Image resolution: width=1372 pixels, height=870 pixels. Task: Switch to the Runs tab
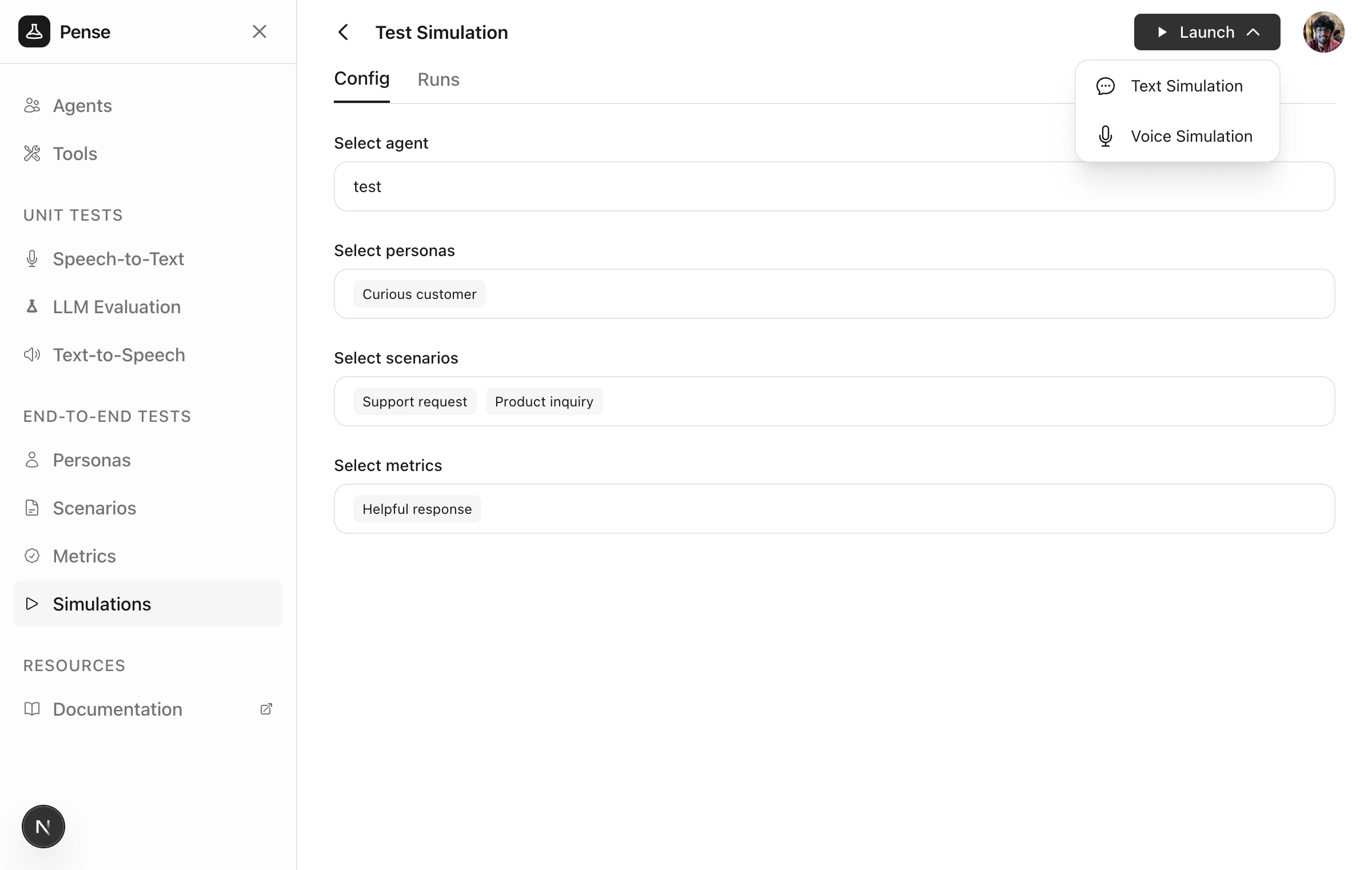click(x=438, y=79)
